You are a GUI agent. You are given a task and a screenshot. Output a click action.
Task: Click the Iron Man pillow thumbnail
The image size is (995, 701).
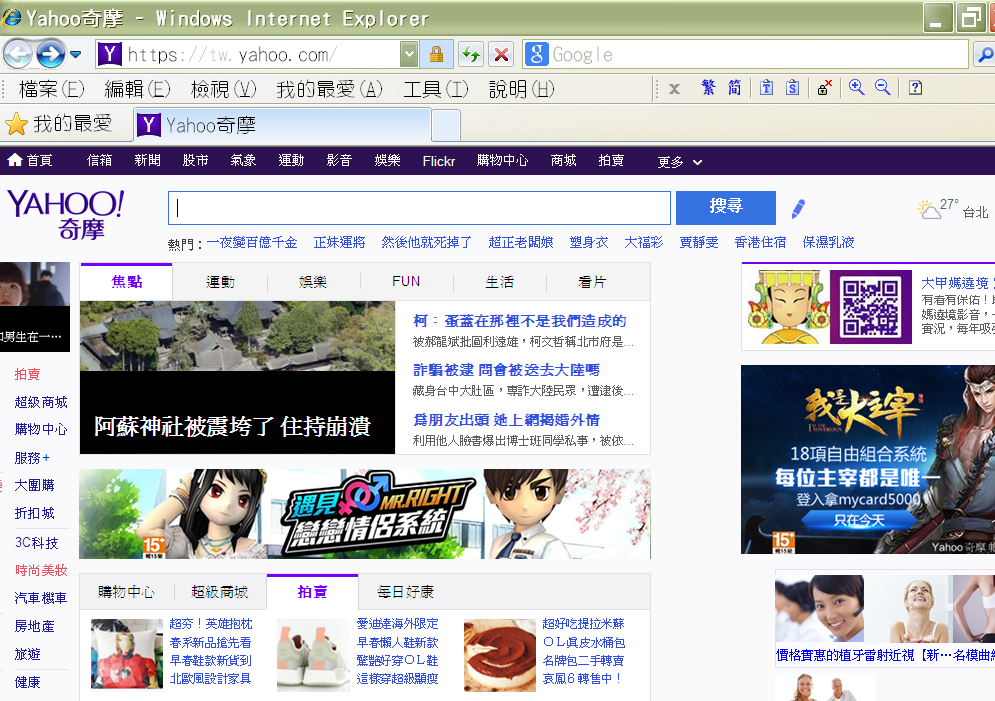tap(127, 653)
